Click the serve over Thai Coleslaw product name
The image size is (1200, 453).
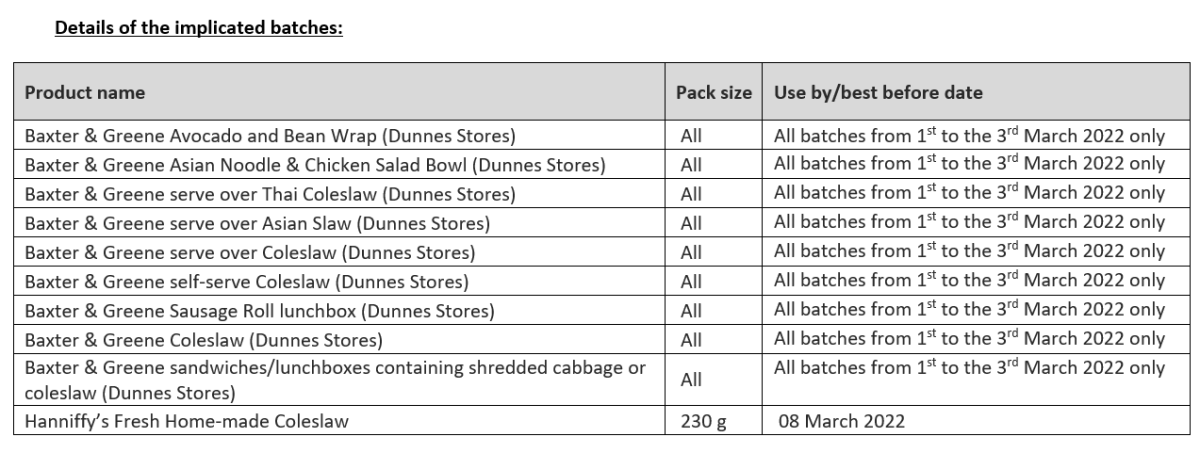click(x=270, y=193)
